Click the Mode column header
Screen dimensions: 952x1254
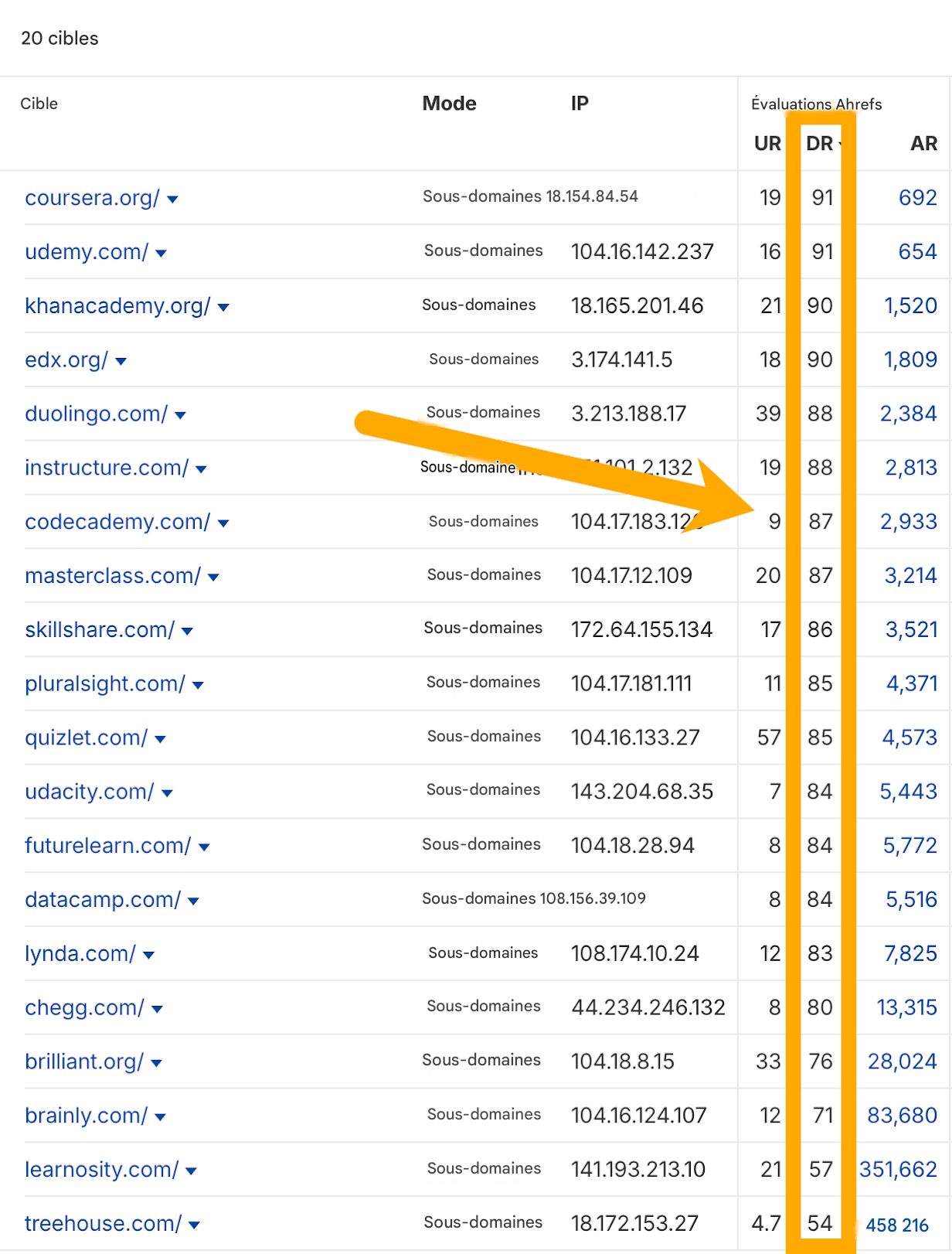449,104
